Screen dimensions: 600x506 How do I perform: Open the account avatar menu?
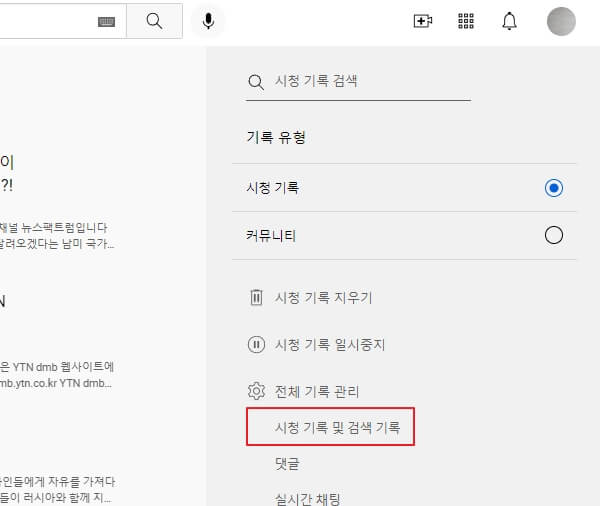coord(561,21)
